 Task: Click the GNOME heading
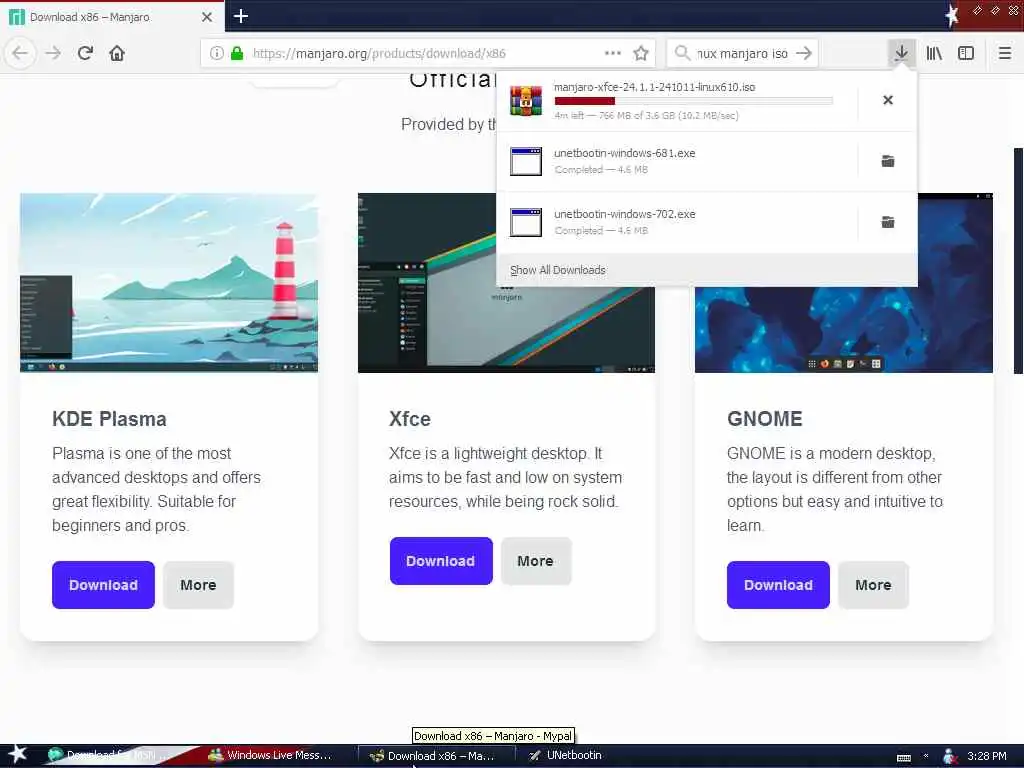pos(765,419)
